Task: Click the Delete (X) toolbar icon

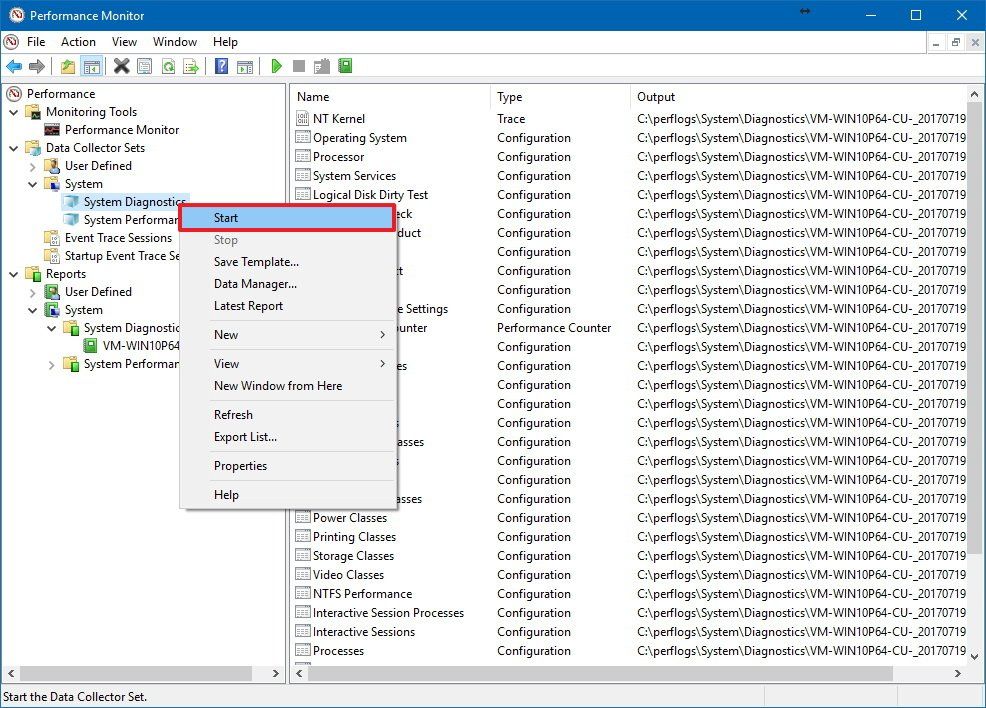Action: click(120, 66)
